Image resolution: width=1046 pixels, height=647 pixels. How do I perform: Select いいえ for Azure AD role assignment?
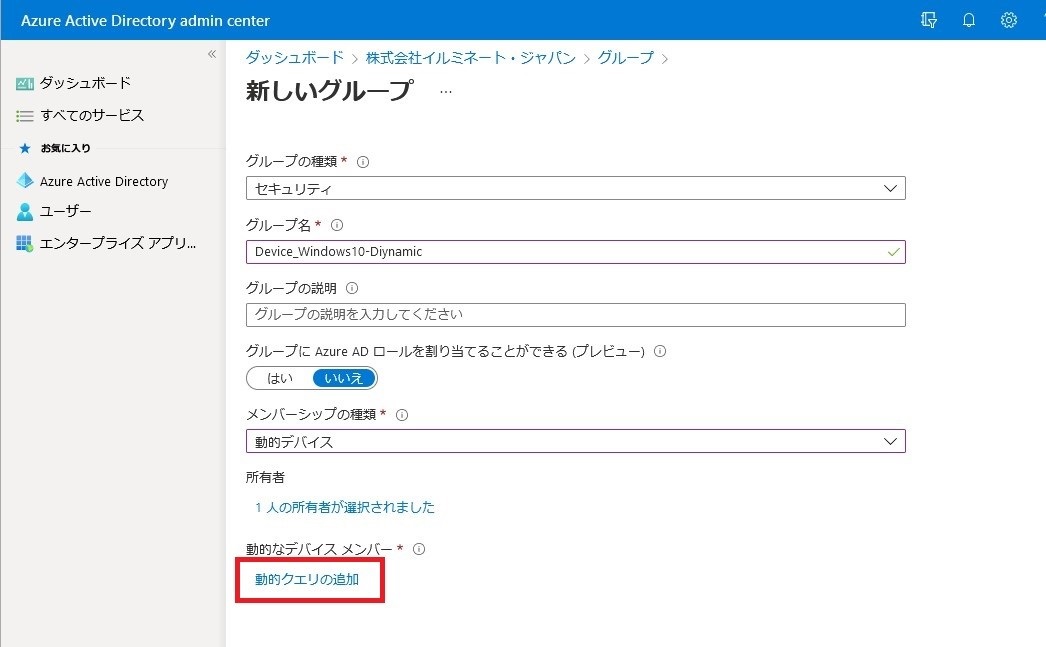pyautogui.click(x=344, y=378)
